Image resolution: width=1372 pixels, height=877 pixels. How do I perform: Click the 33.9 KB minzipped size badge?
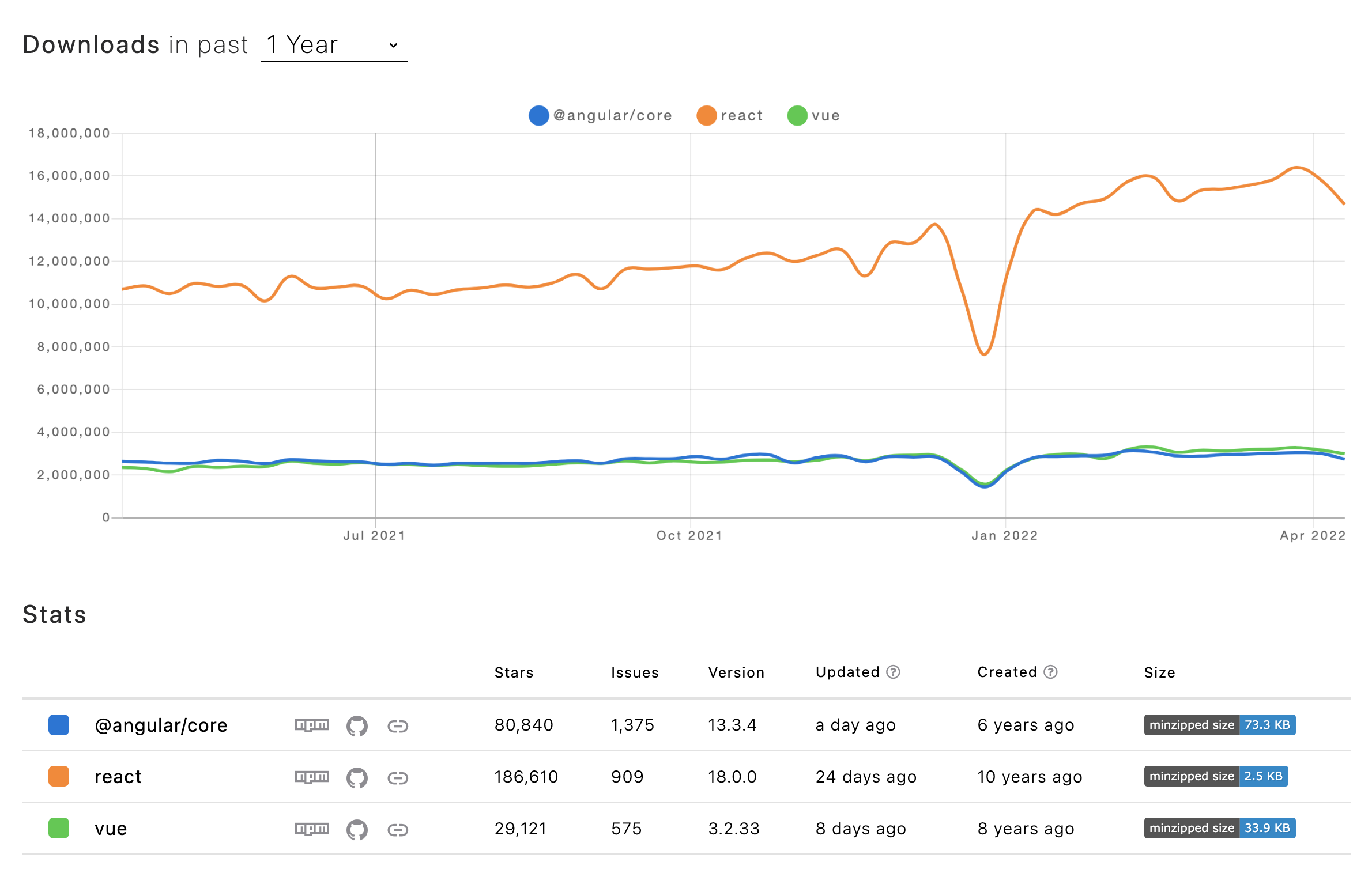pos(1220,828)
